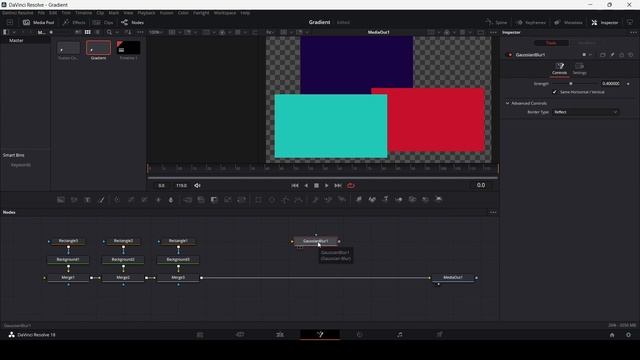The height and width of the screenshot is (360, 640).
Task: Open the Spline editor
Action: click(x=496, y=22)
